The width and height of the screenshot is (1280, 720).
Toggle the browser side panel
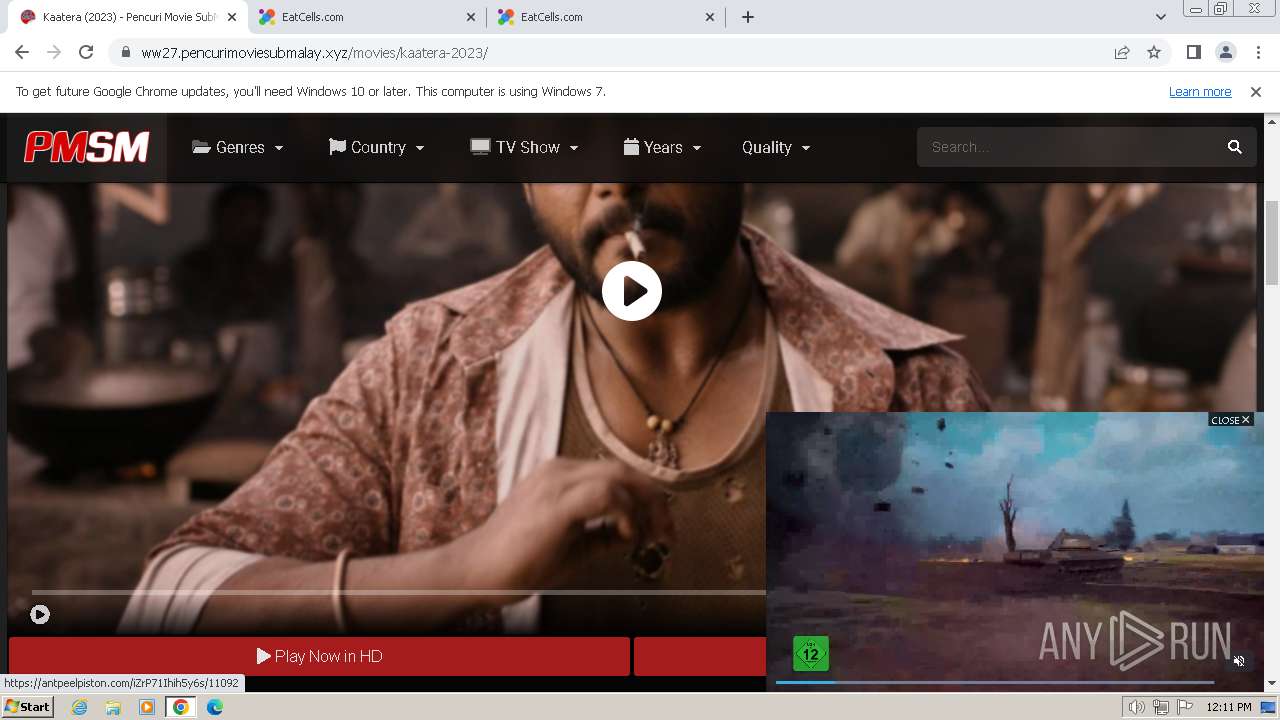pyautogui.click(x=1193, y=53)
